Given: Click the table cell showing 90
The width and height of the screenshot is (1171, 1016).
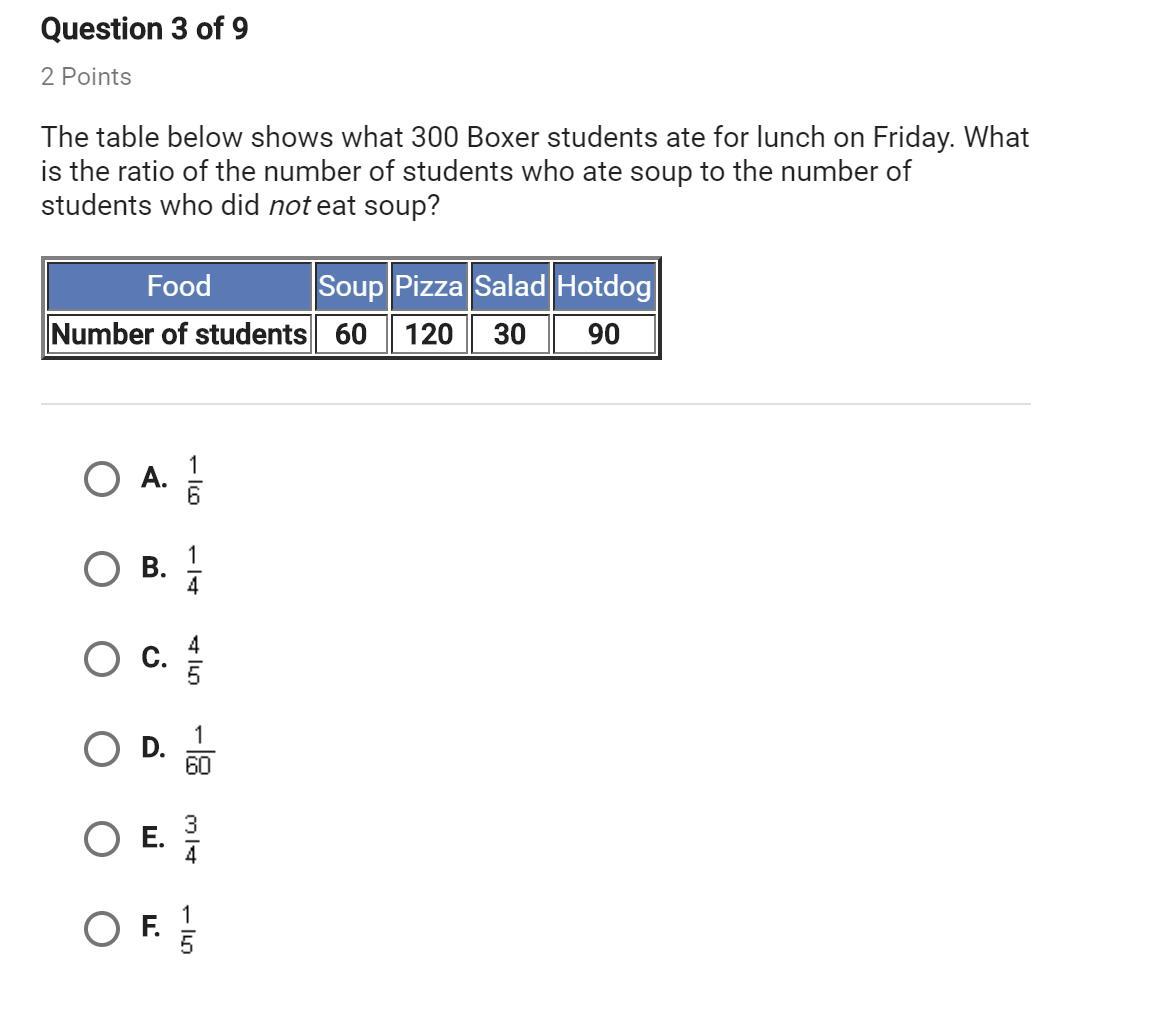Looking at the screenshot, I should 604,334.
